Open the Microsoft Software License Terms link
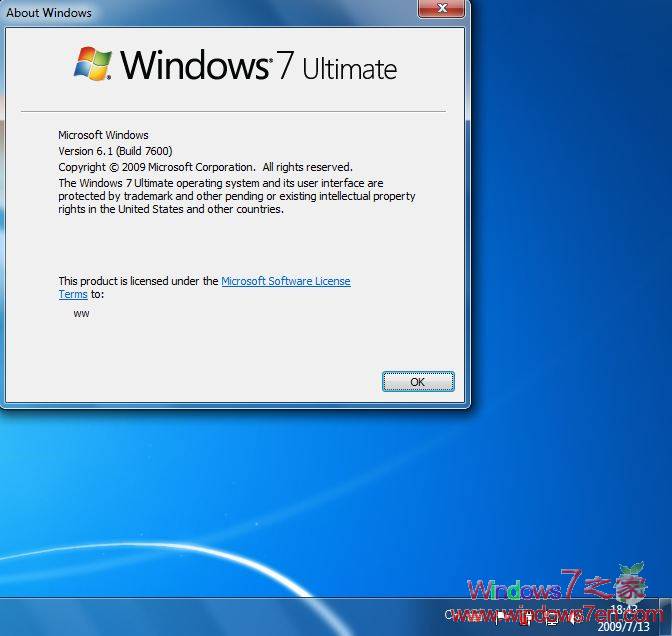The image size is (672, 636). click(x=286, y=281)
